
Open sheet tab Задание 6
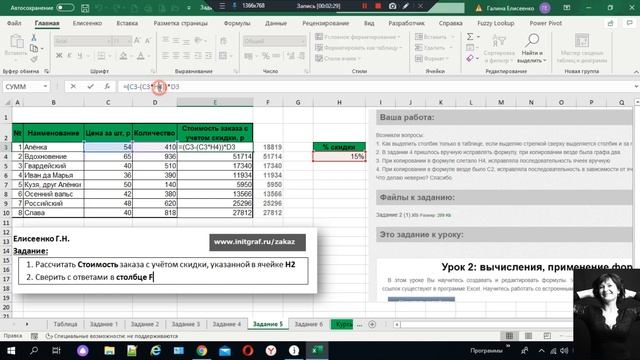309,324
